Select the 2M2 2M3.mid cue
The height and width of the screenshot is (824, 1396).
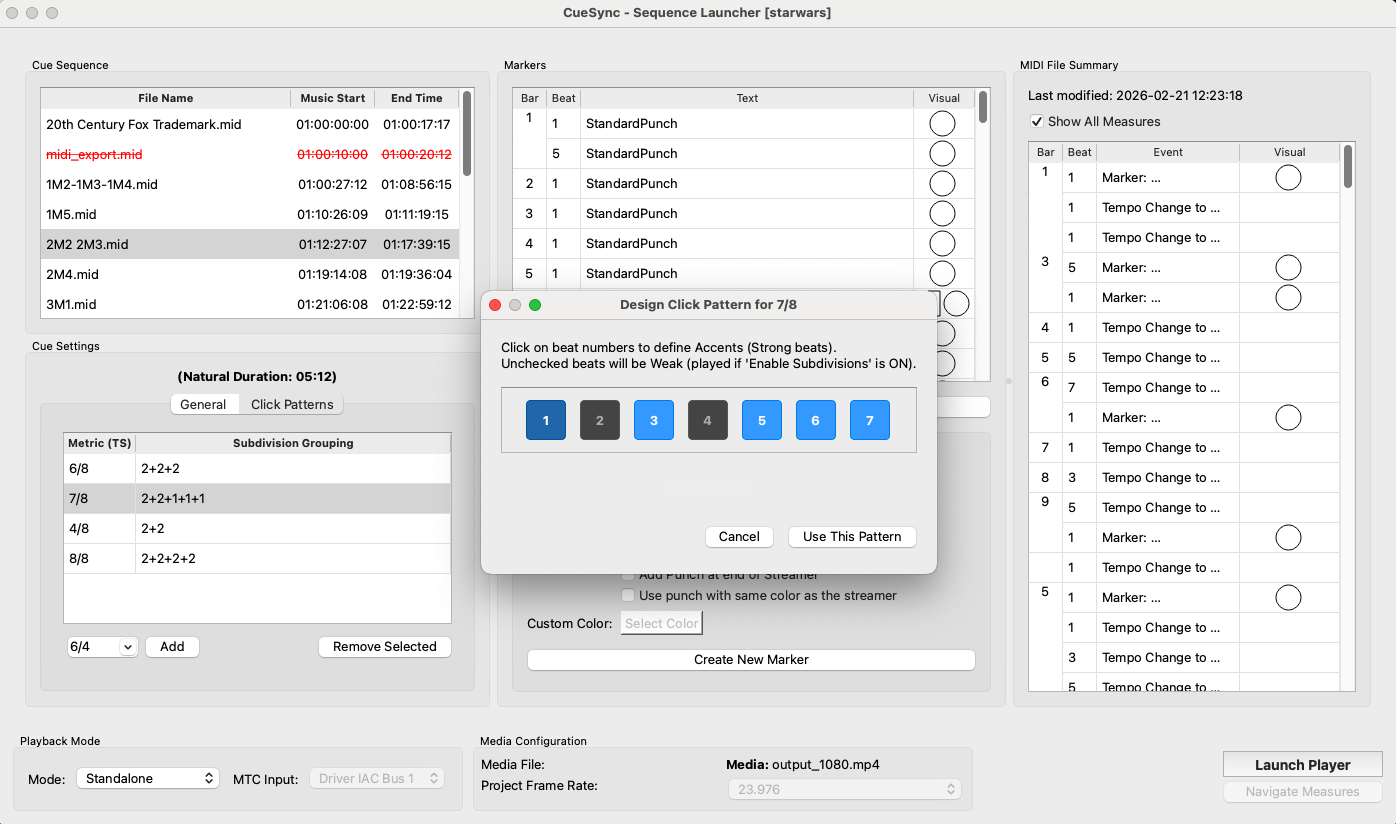(x=249, y=244)
